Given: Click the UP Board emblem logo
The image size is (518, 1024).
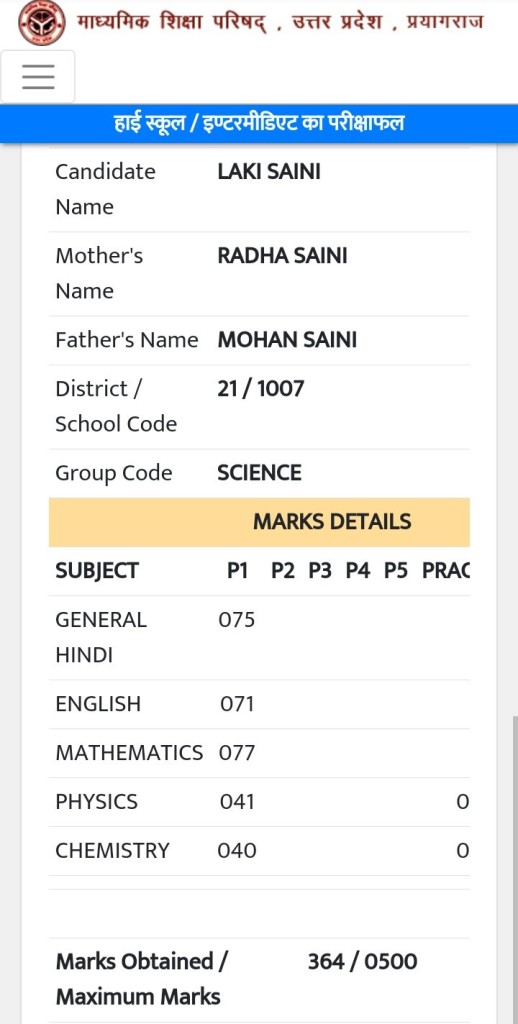Looking at the screenshot, I should tap(41, 23).
